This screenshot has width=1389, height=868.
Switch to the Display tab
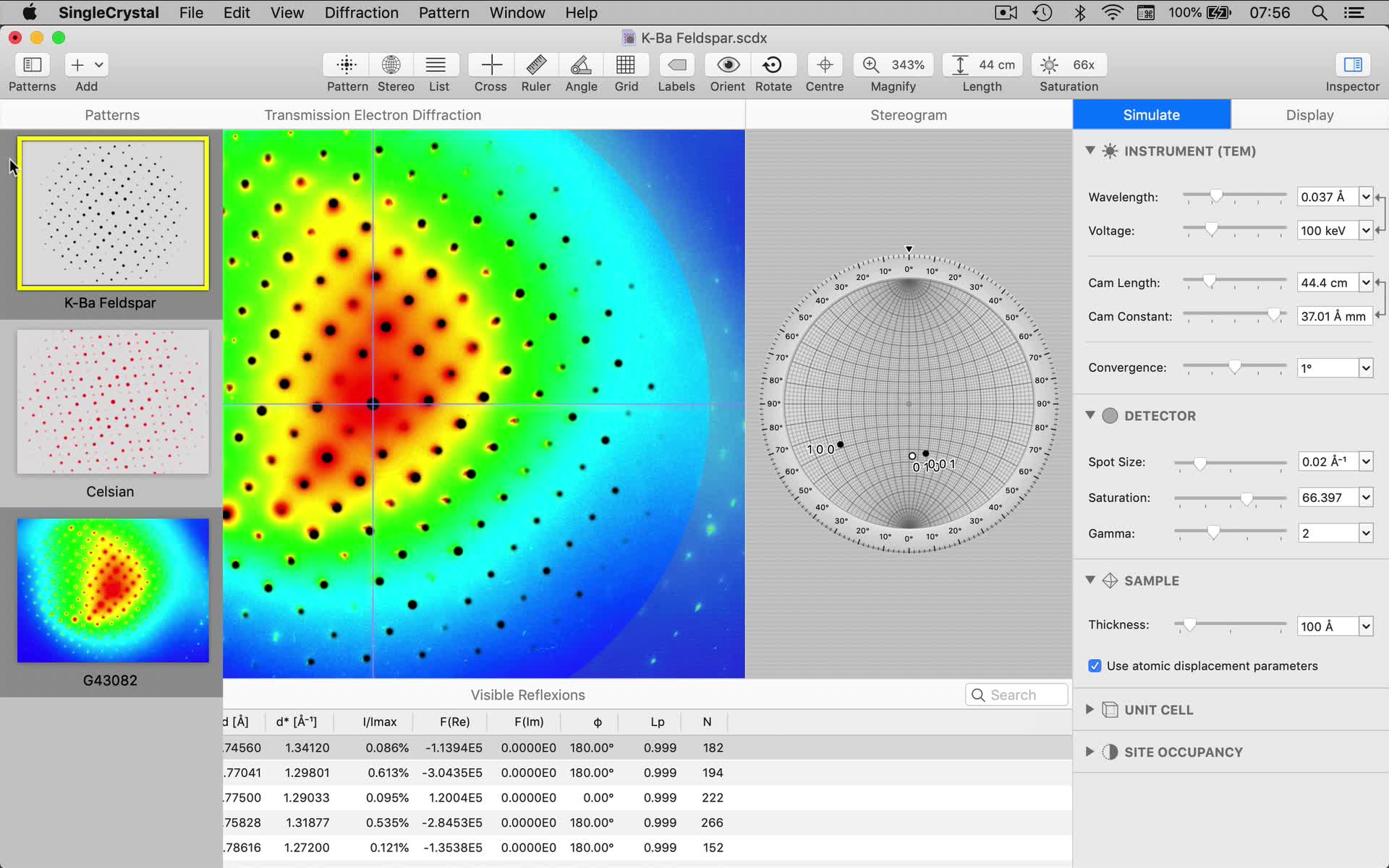point(1309,114)
